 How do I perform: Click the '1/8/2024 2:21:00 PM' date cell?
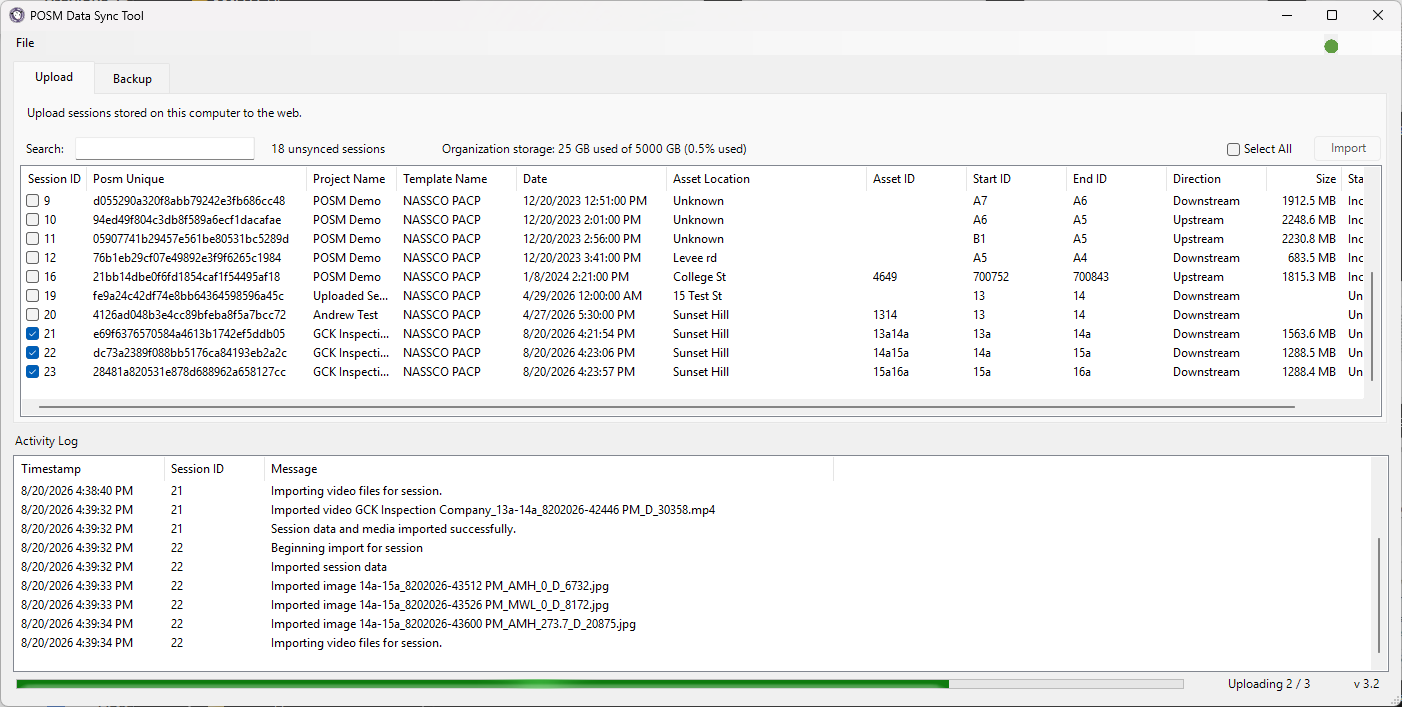tap(576, 277)
